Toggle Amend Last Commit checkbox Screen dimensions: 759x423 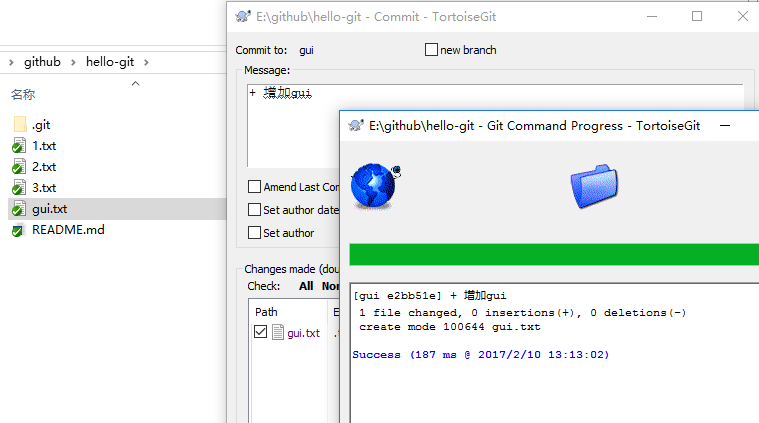click(x=254, y=187)
